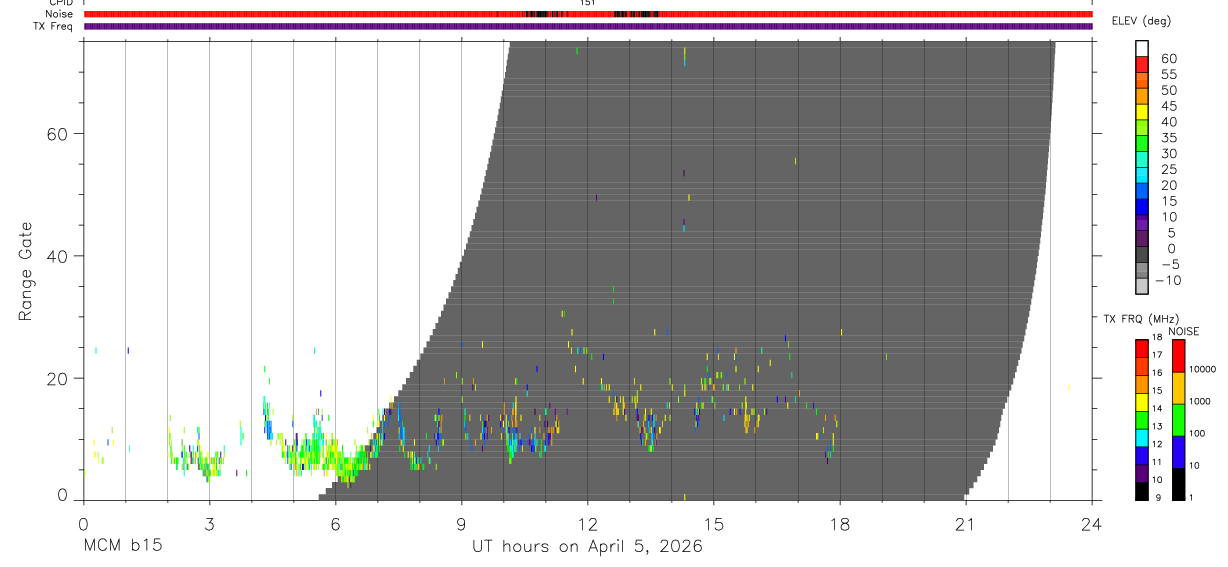Screen dimensions: 1228x567
Task: Click the 'MCM b15' radar label
Action: tap(122, 547)
